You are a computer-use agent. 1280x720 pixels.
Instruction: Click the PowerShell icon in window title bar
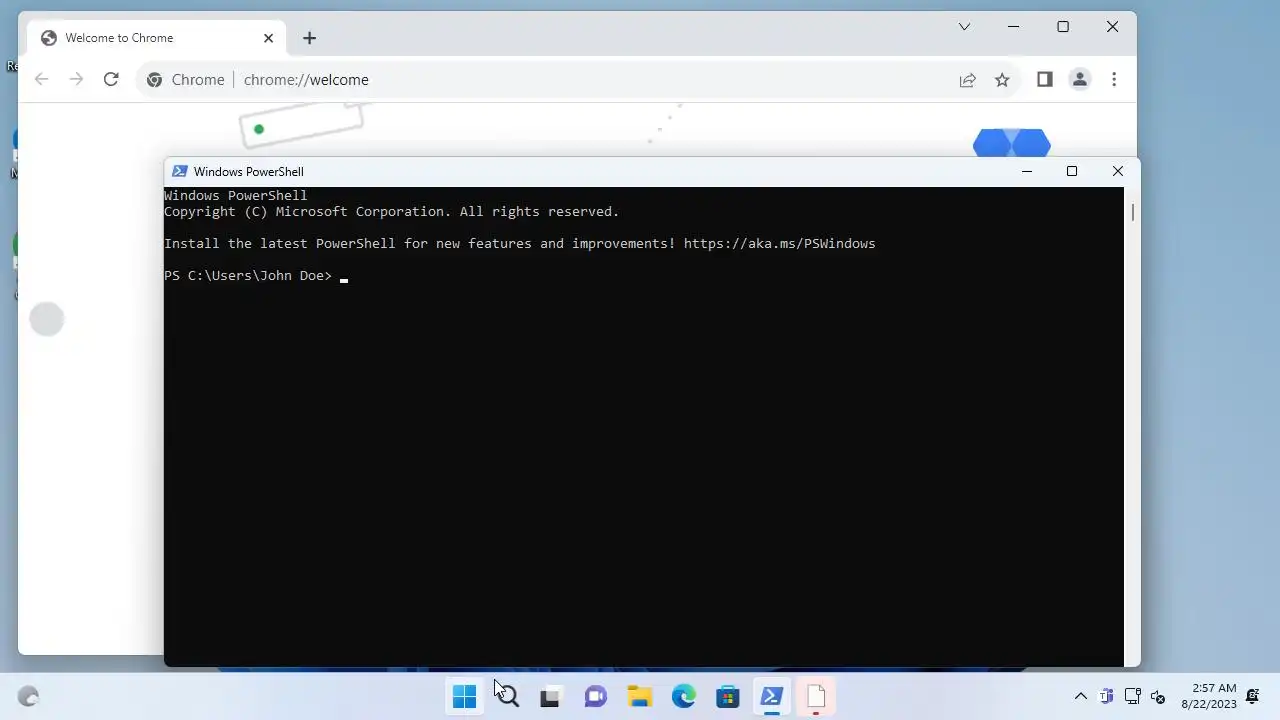click(x=179, y=172)
